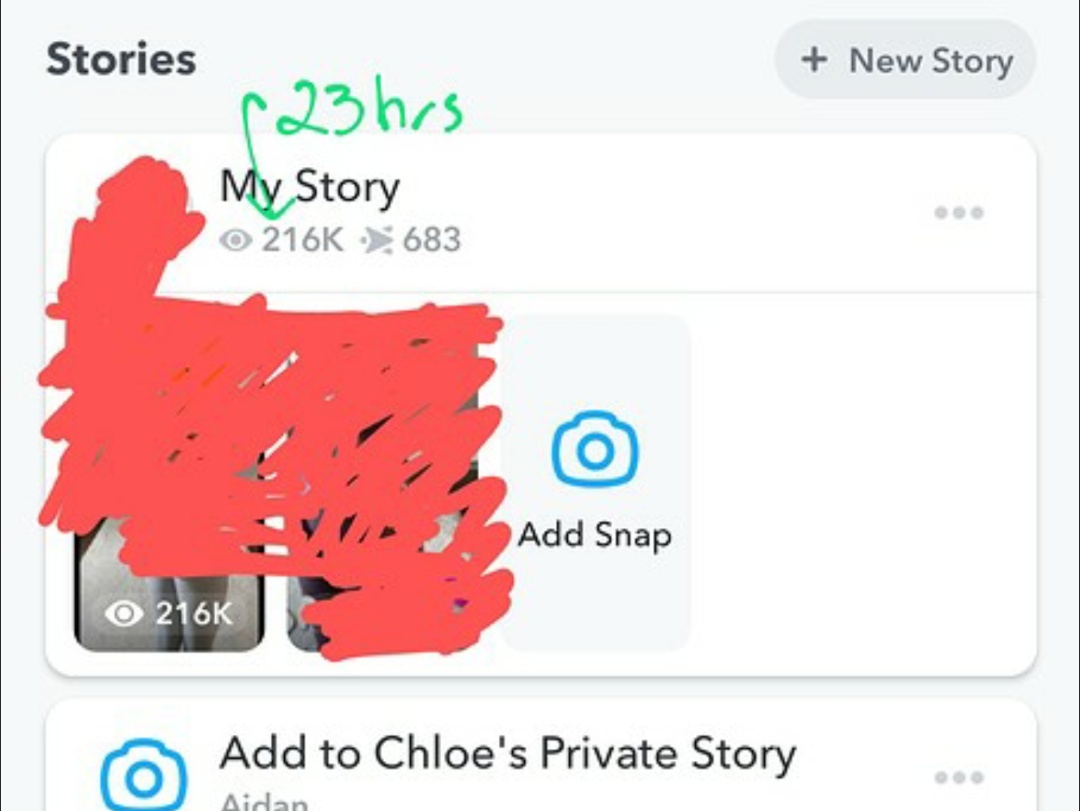The height and width of the screenshot is (811, 1080).
Task: Tap the plus icon beside New Story
Action: 814,60
